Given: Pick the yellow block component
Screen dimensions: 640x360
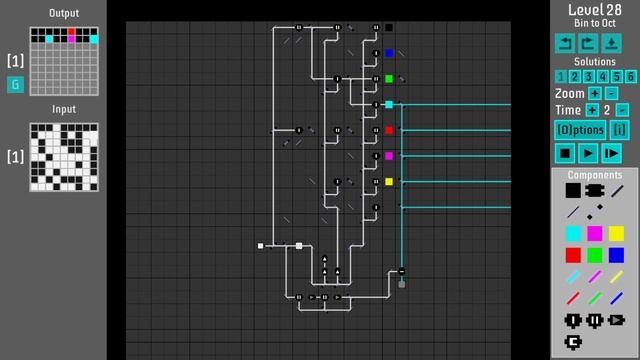Looking at the screenshot, I should 616,234.
